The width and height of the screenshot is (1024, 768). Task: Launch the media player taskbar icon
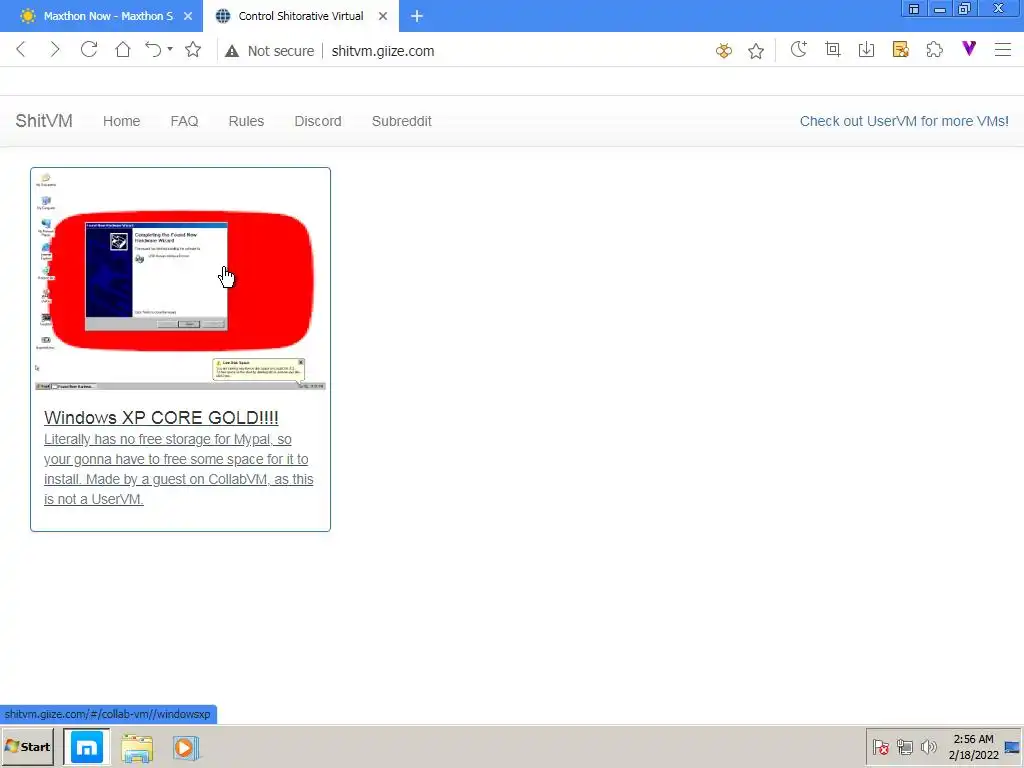click(x=185, y=748)
